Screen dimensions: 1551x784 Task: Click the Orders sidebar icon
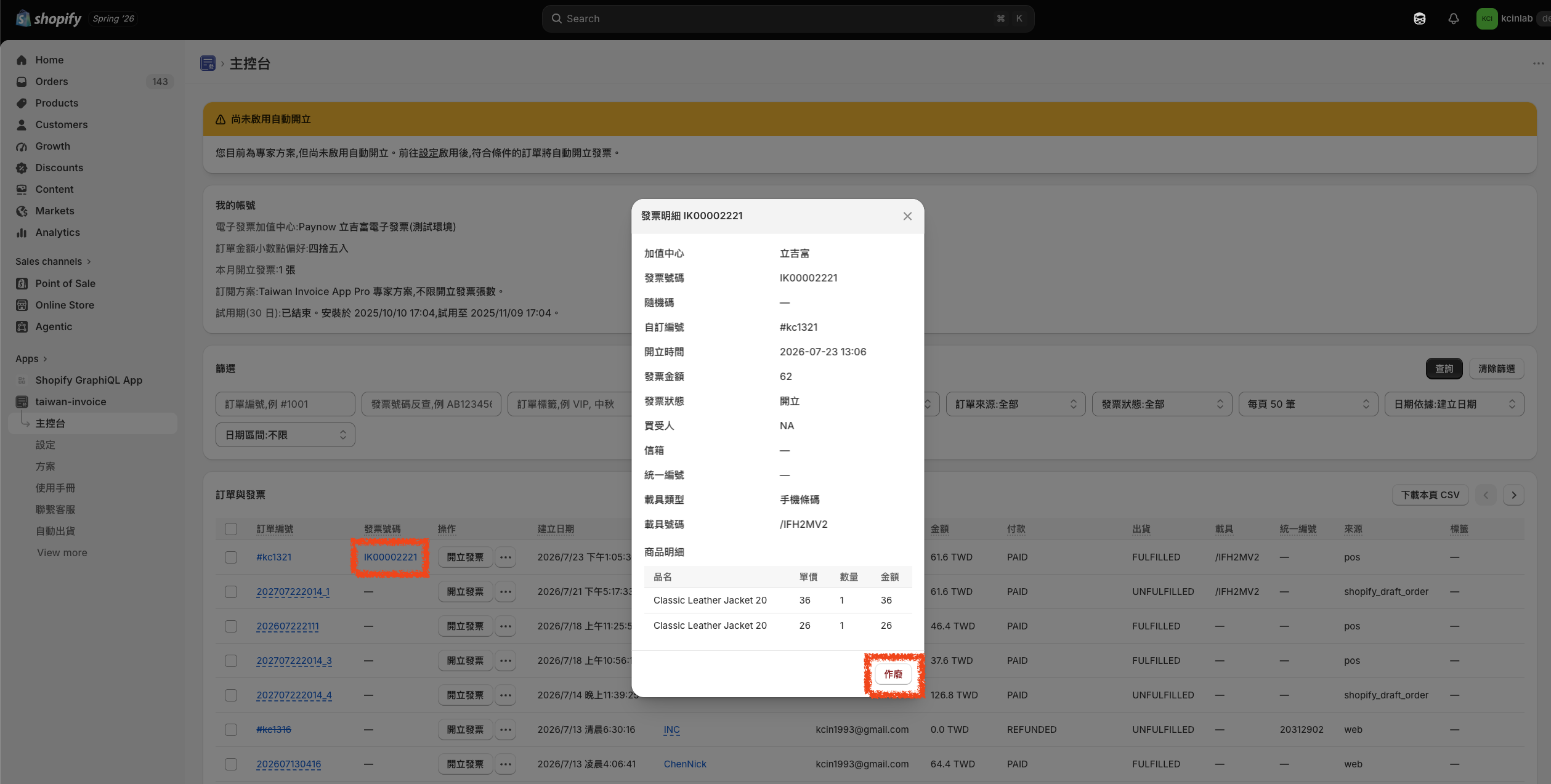[22, 81]
